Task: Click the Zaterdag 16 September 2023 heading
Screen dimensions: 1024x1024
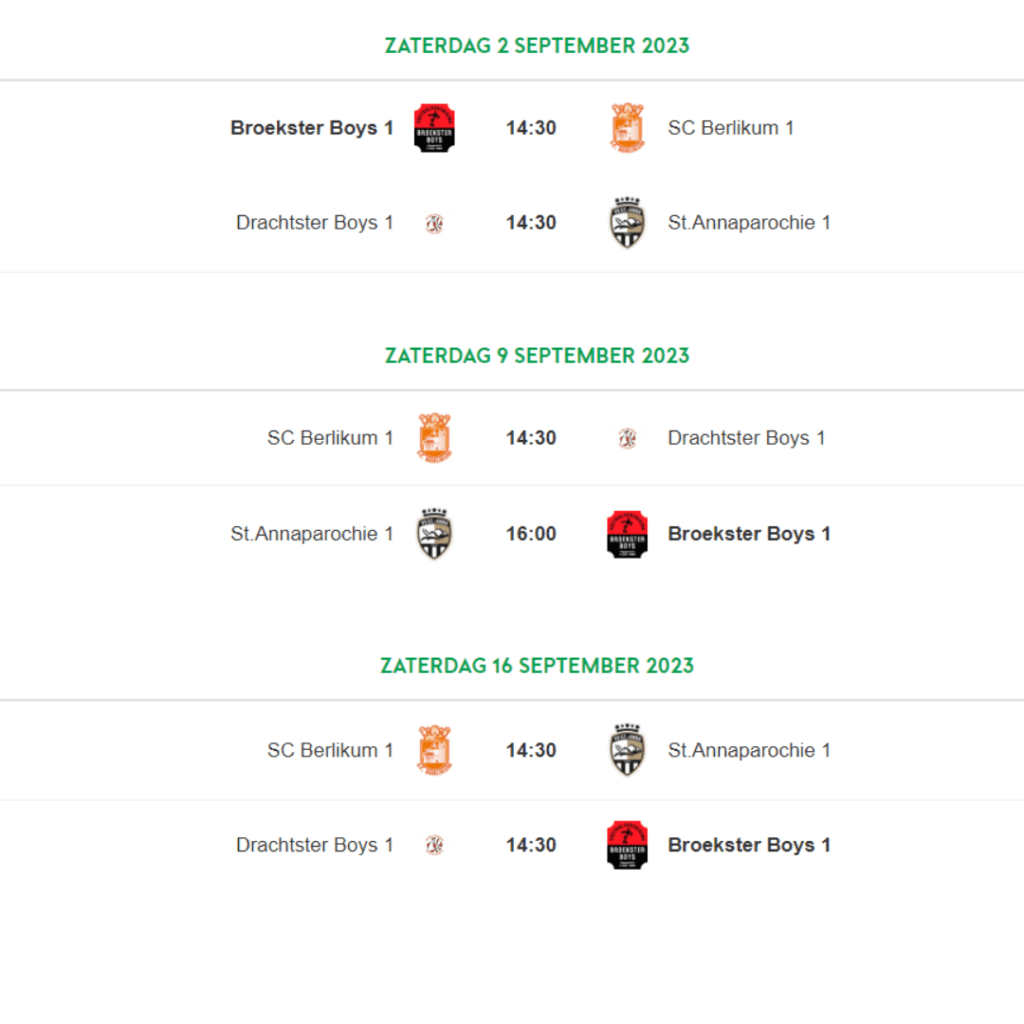Action: click(x=537, y=665)
